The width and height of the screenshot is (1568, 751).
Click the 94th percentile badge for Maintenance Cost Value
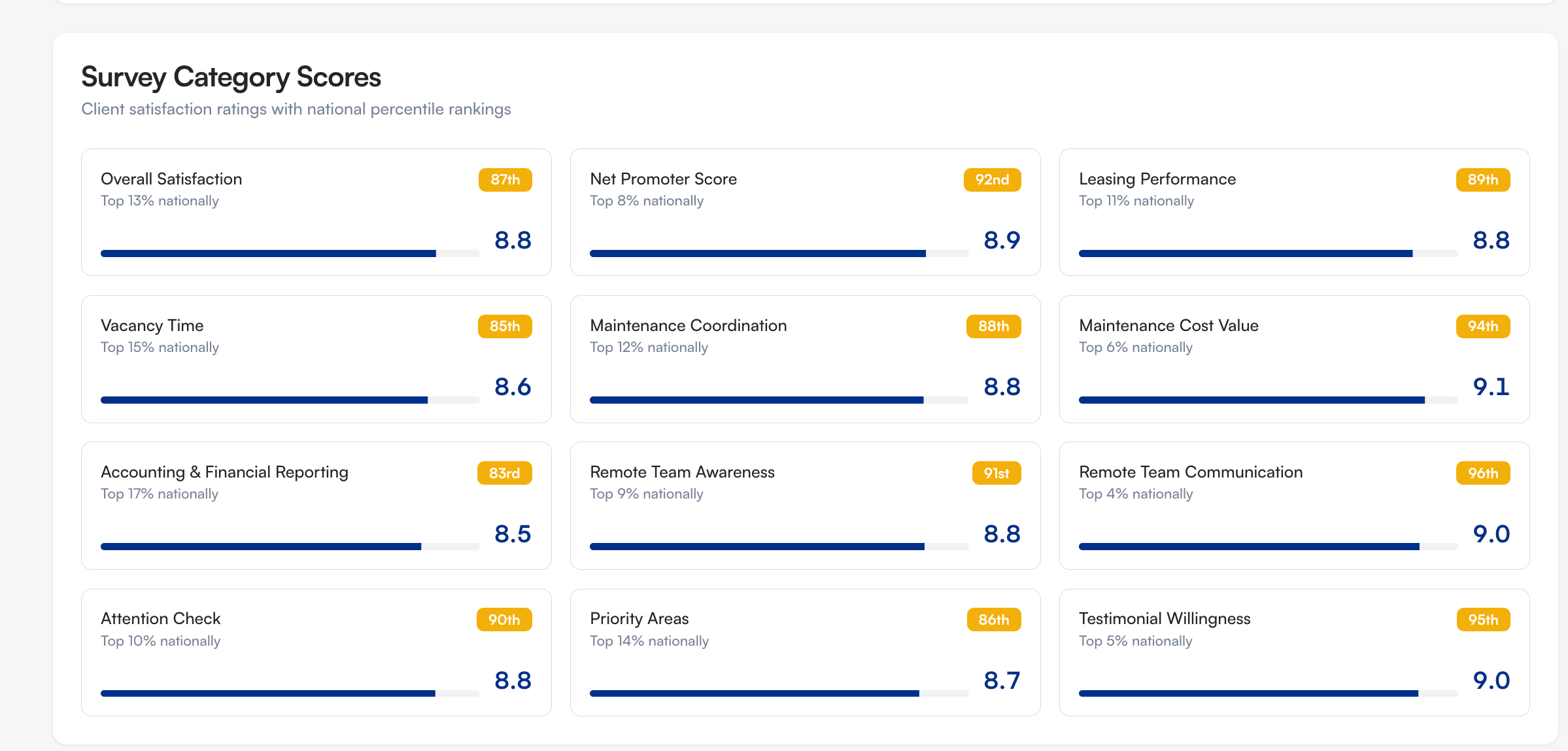(1482, 326)
